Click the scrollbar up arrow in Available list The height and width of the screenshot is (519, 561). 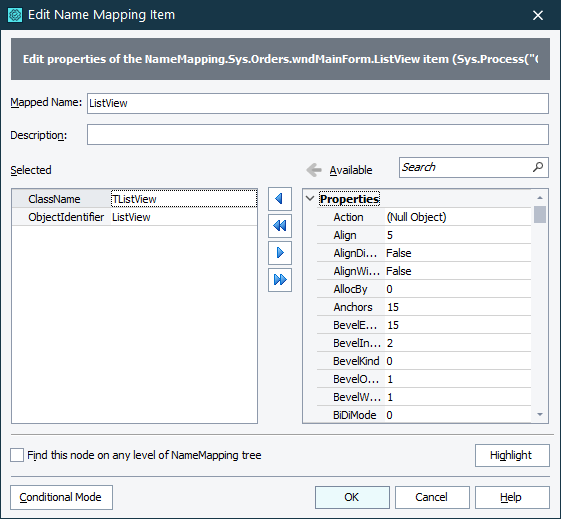pos(540,198)
